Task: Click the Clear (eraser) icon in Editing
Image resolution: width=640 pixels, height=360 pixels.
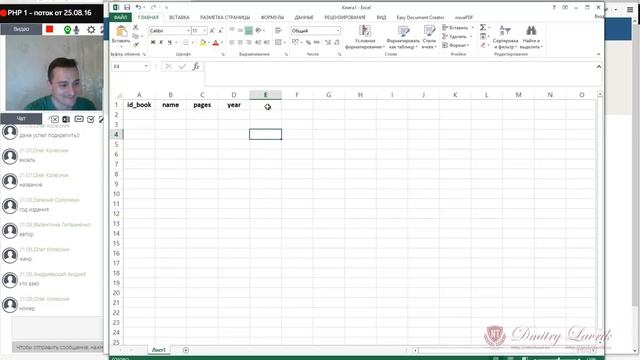Action: 483,45
